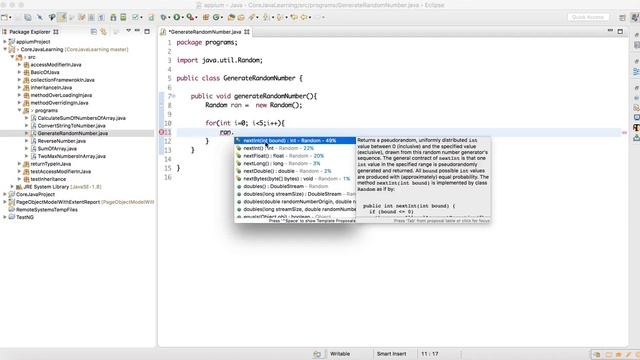
Task: Click the green Run button in toolbar
Action: pos(176,17)
